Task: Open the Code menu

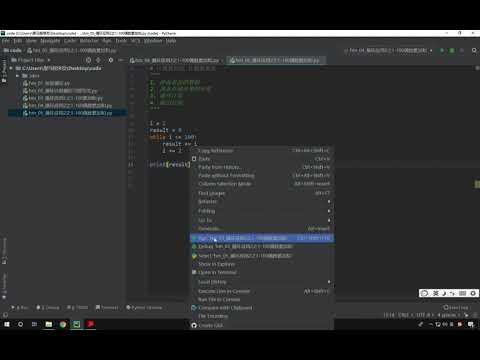Action: [x=70, y=41]
